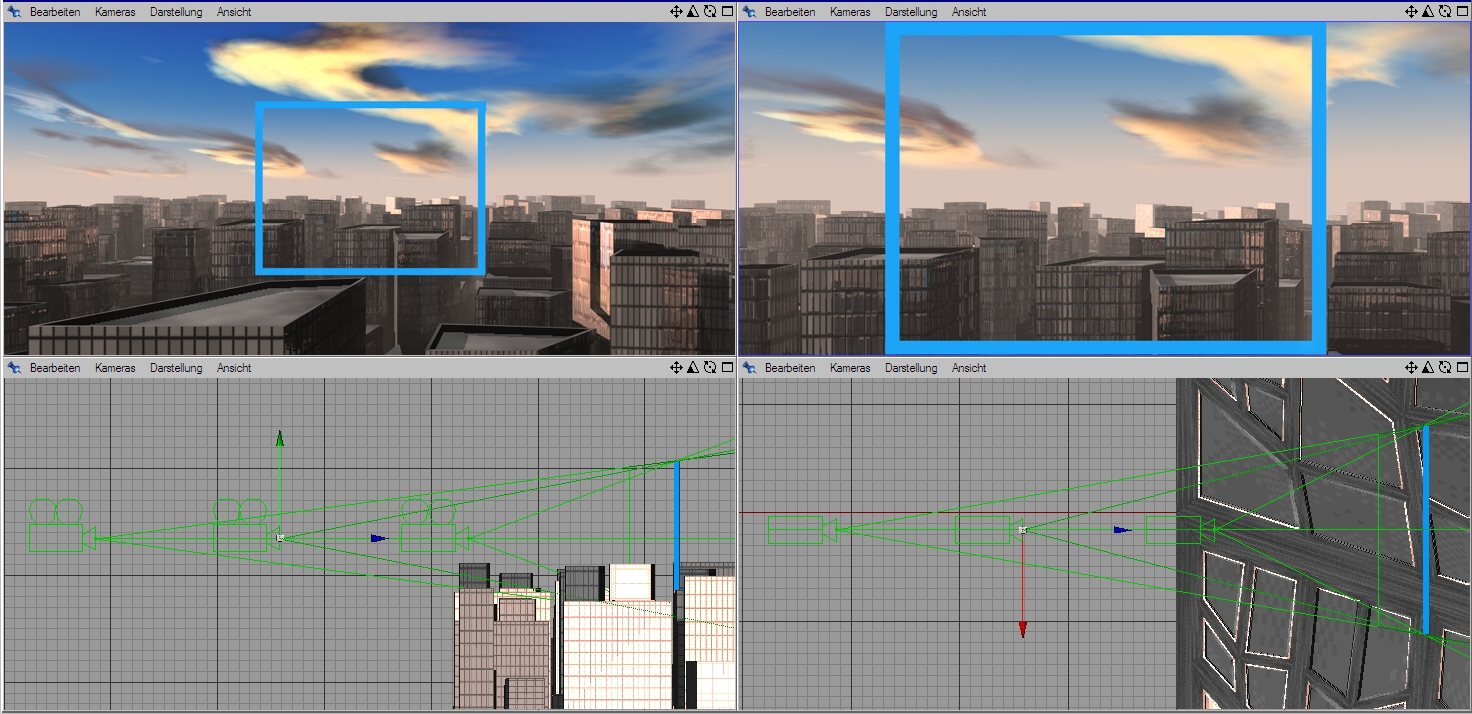The width and height of the screenshot is (1472, 714).
Task: Open the Kameras dropdown in the top-right viewport
Action: coord(849,12)
